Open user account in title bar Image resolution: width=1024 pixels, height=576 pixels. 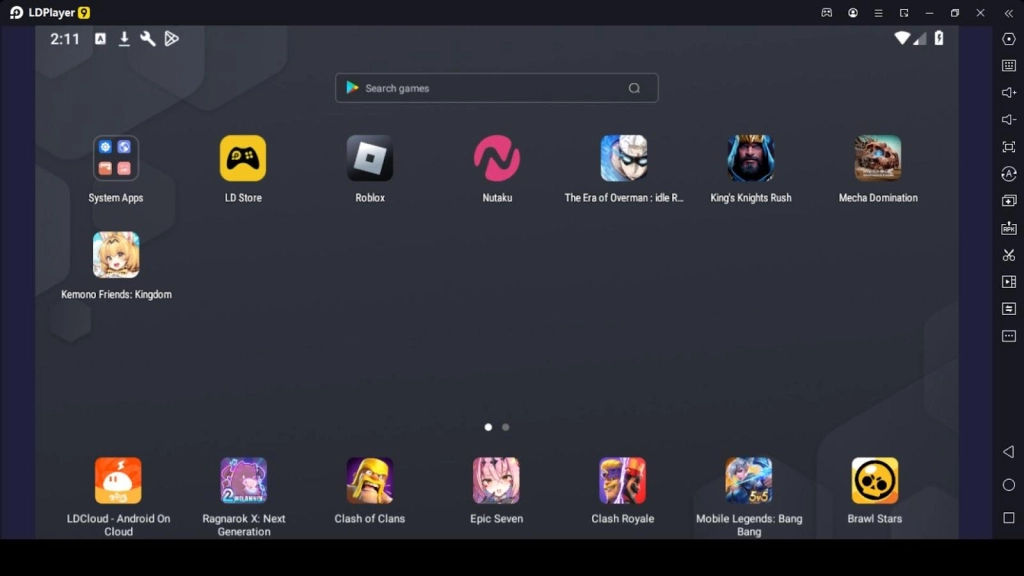(853, 13)
